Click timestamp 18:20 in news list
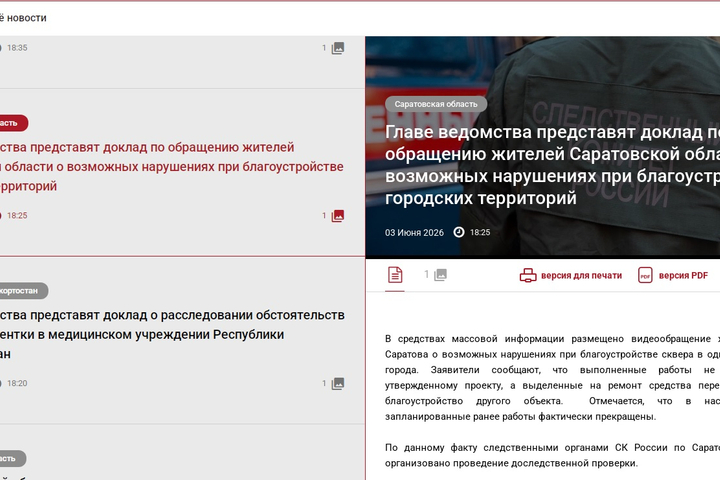Viewport: 720px width, 480px height. pyautogui.click(x=17, y=383)
